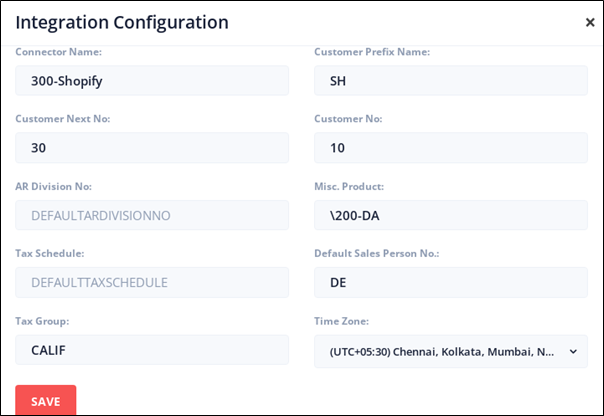604x416 pixels.
Task: Click the Tax Group input containing CALIF
Action: [152, 350]
